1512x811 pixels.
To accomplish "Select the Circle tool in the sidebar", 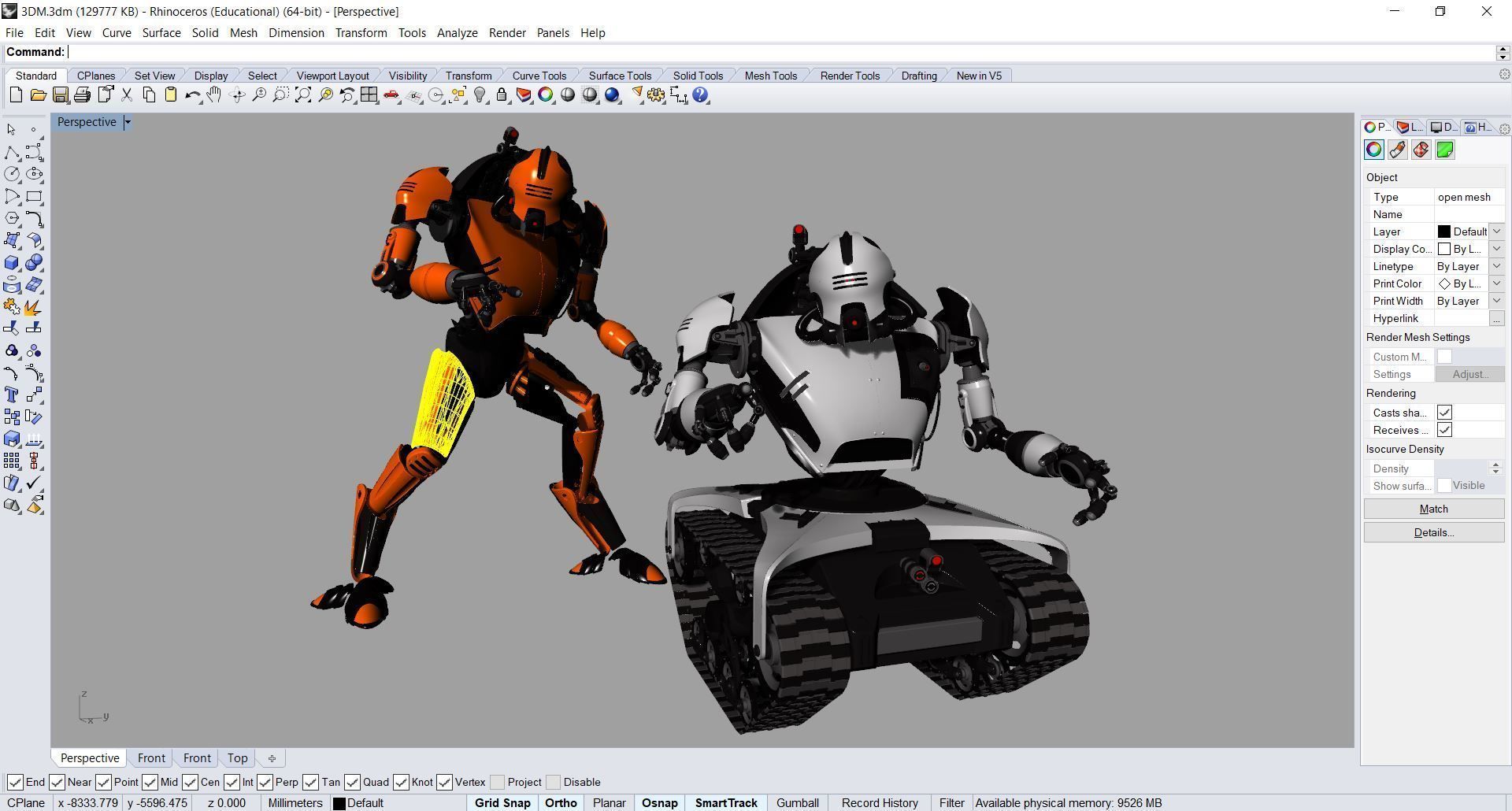I will point(12,174).
